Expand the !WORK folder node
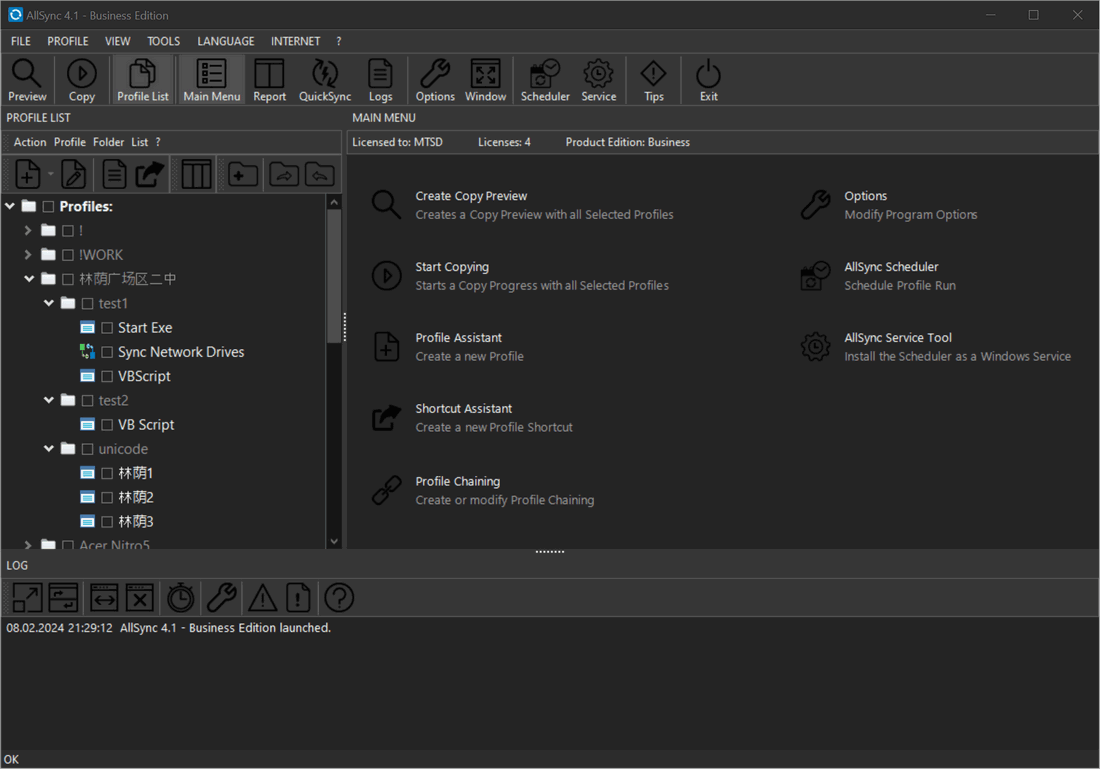 [x=29, y=255]
